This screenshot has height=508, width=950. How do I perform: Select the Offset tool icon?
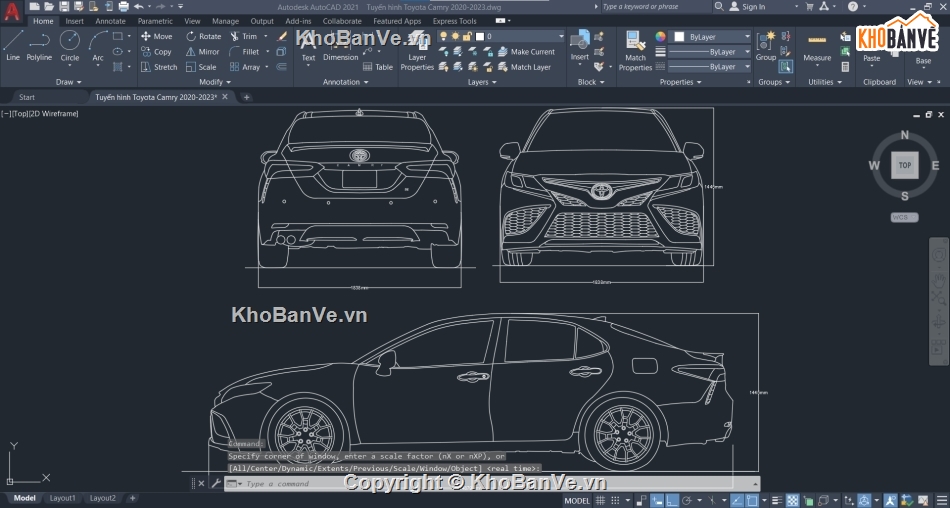point(282,67)
